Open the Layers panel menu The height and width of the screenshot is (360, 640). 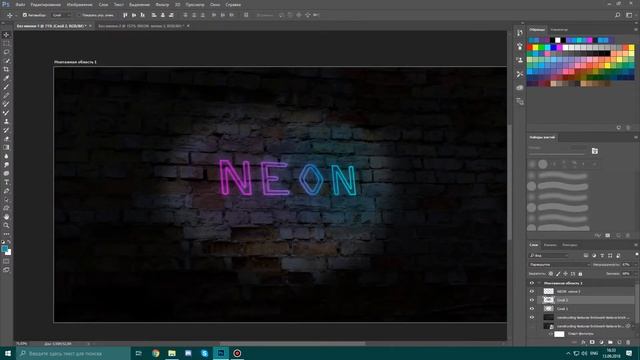point(636,245)
